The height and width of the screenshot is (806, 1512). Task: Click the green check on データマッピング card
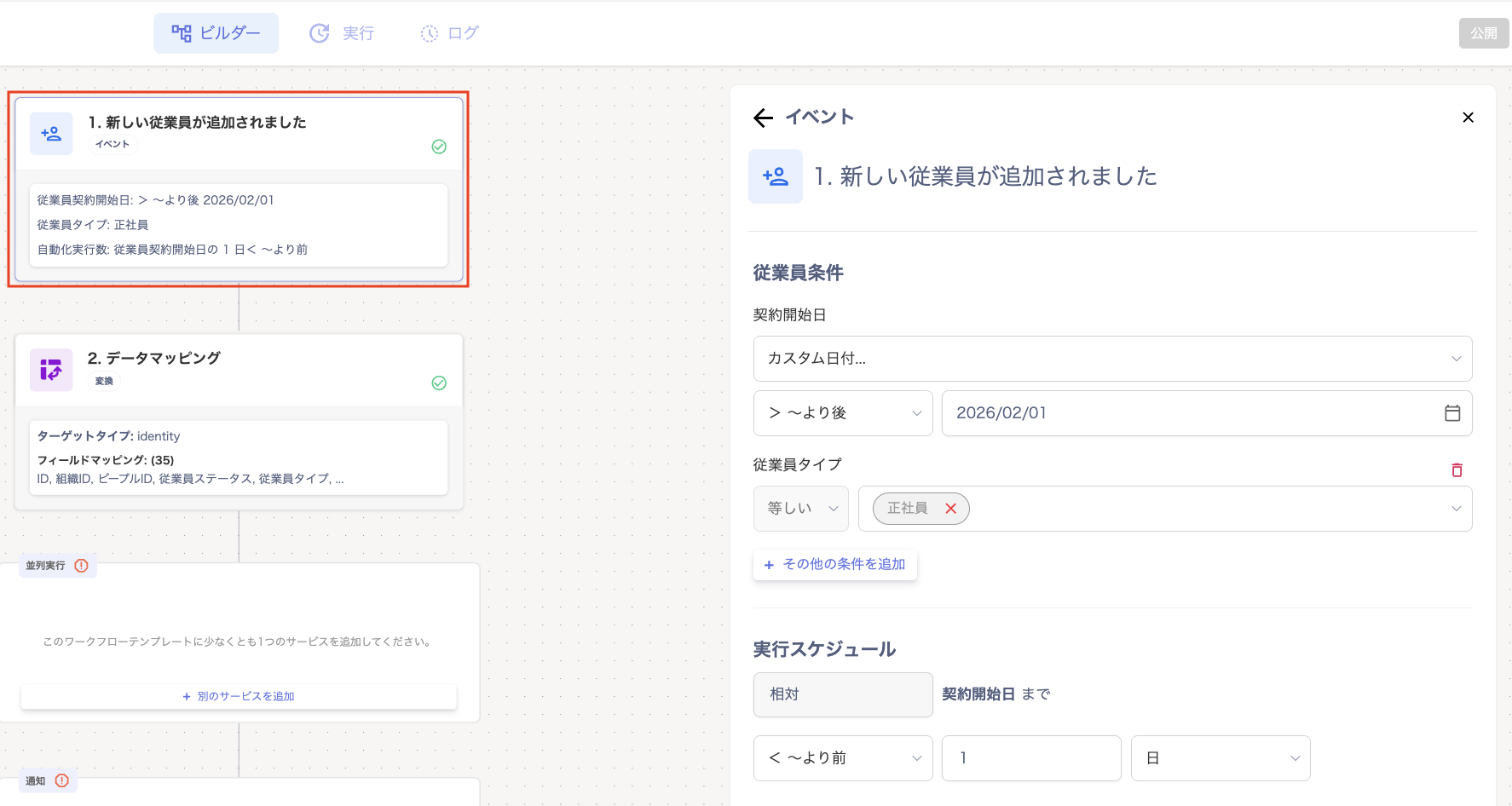(439, 383)
